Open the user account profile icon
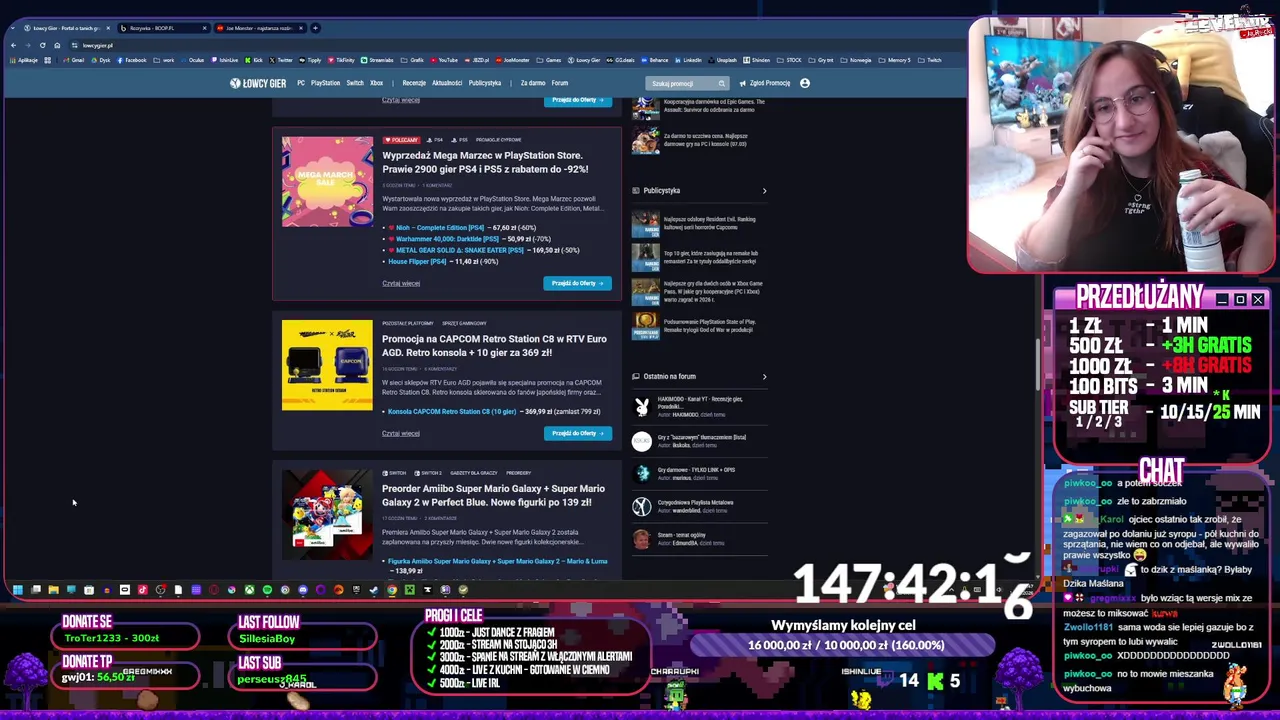This screenshot has height=720, width=1280. (805, 83)
